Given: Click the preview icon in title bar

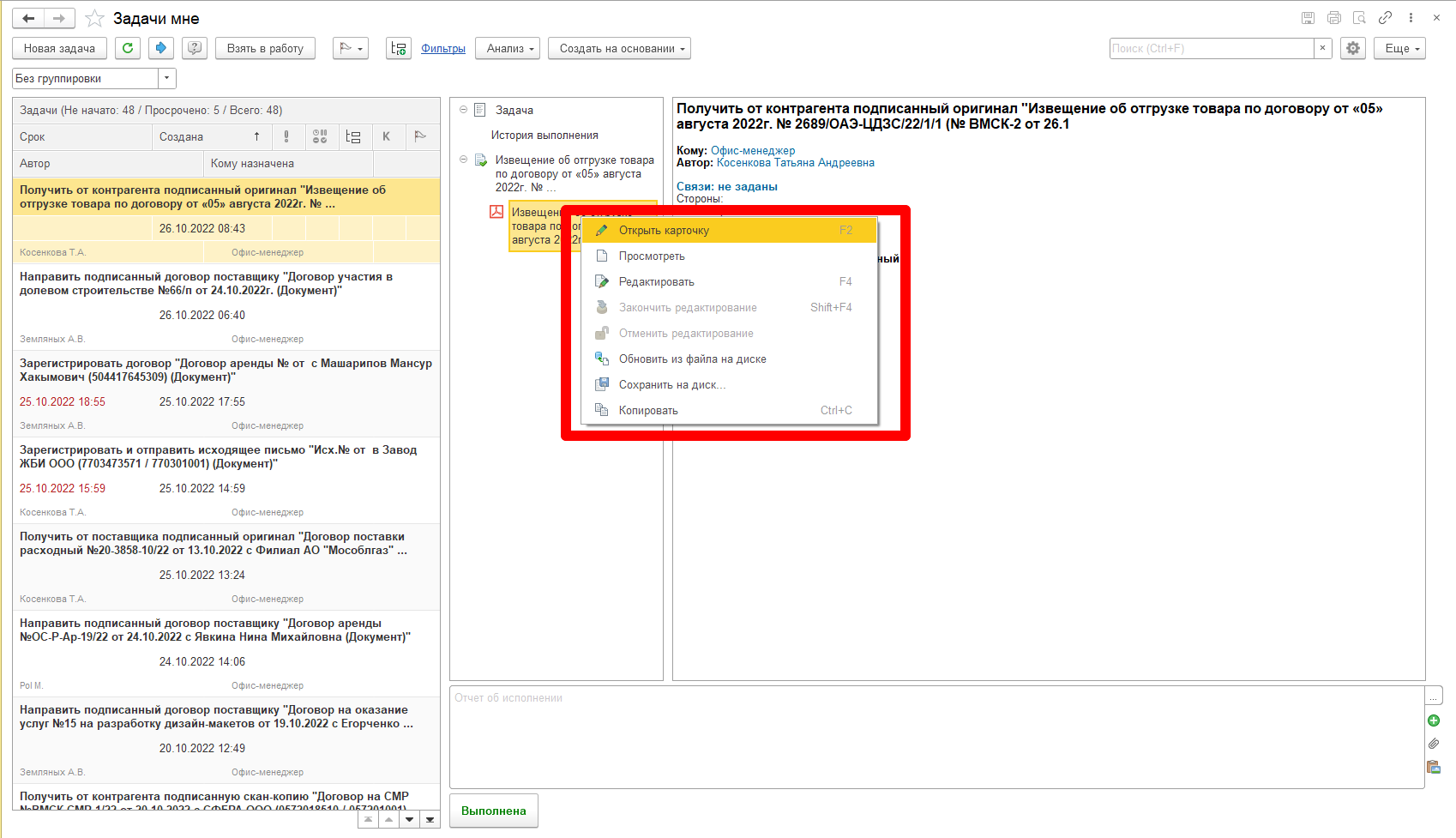Looking at the screenshot, I should click(x=1359, y=18).
